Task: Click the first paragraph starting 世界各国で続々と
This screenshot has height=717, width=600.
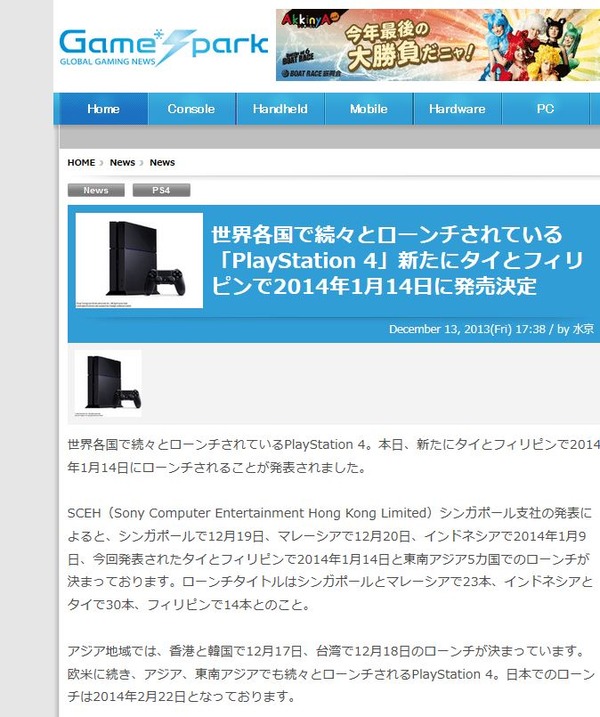Action: (x=334, y=456)
